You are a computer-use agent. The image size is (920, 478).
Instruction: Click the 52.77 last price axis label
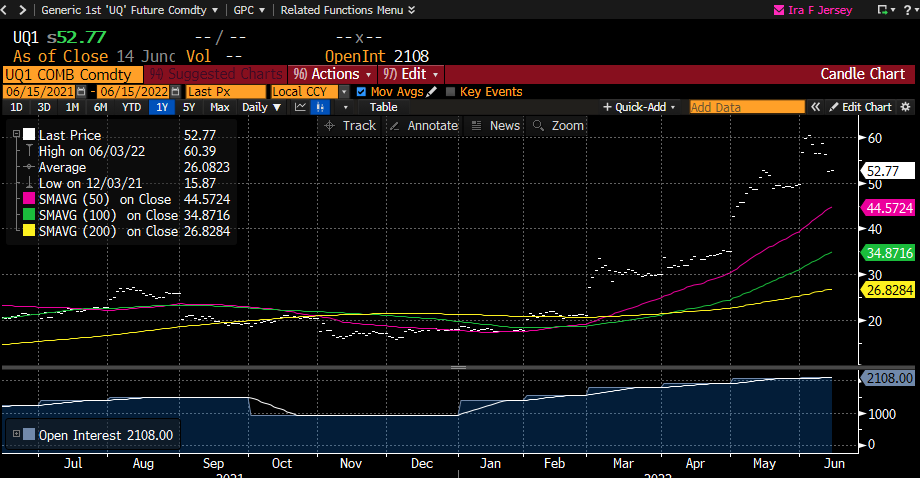(x=886, y=171)
